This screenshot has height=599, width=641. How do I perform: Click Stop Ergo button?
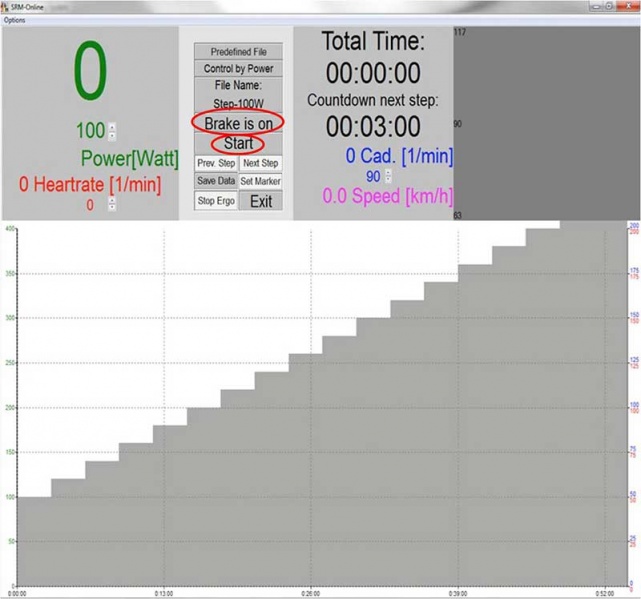tap(216, 201)
